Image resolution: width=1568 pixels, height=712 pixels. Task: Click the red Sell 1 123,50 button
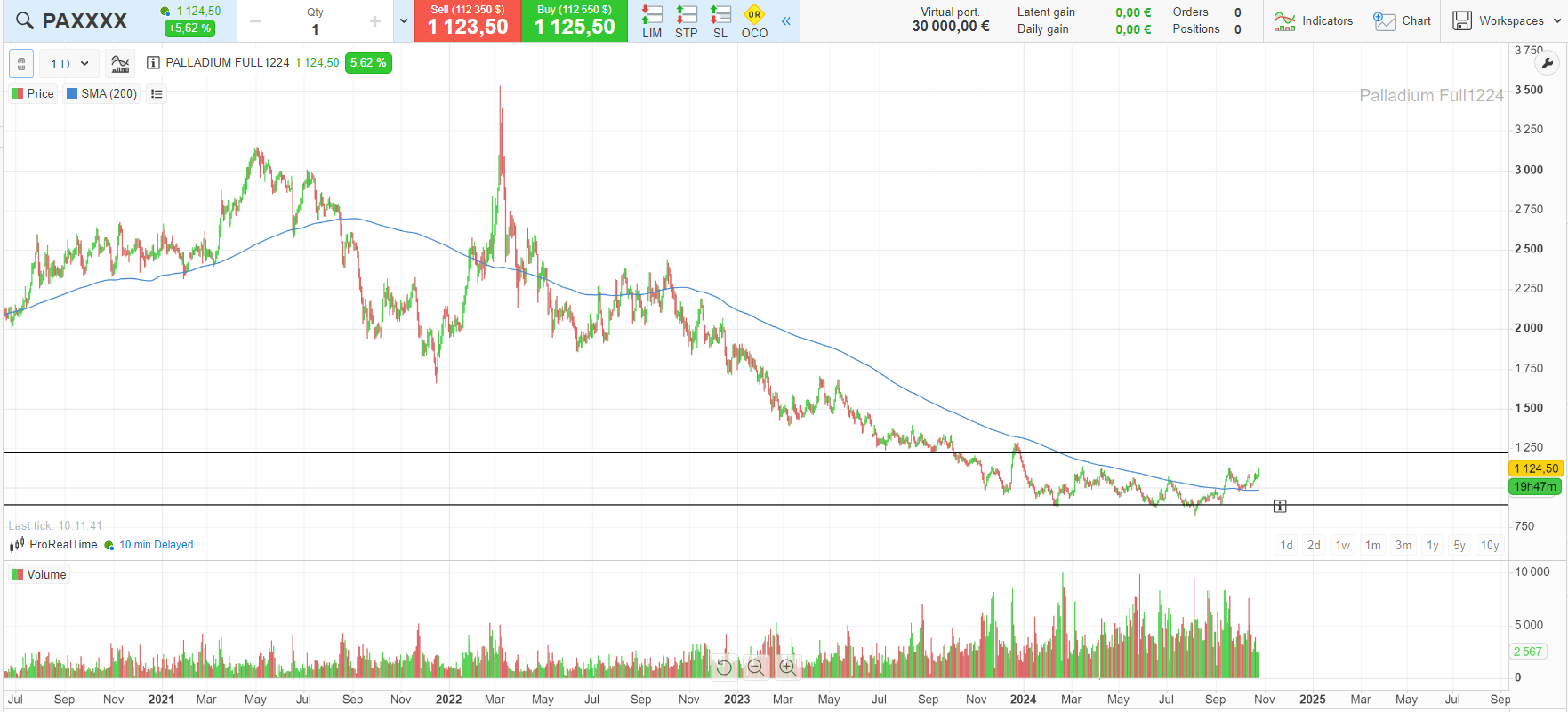tap(467, 21)
